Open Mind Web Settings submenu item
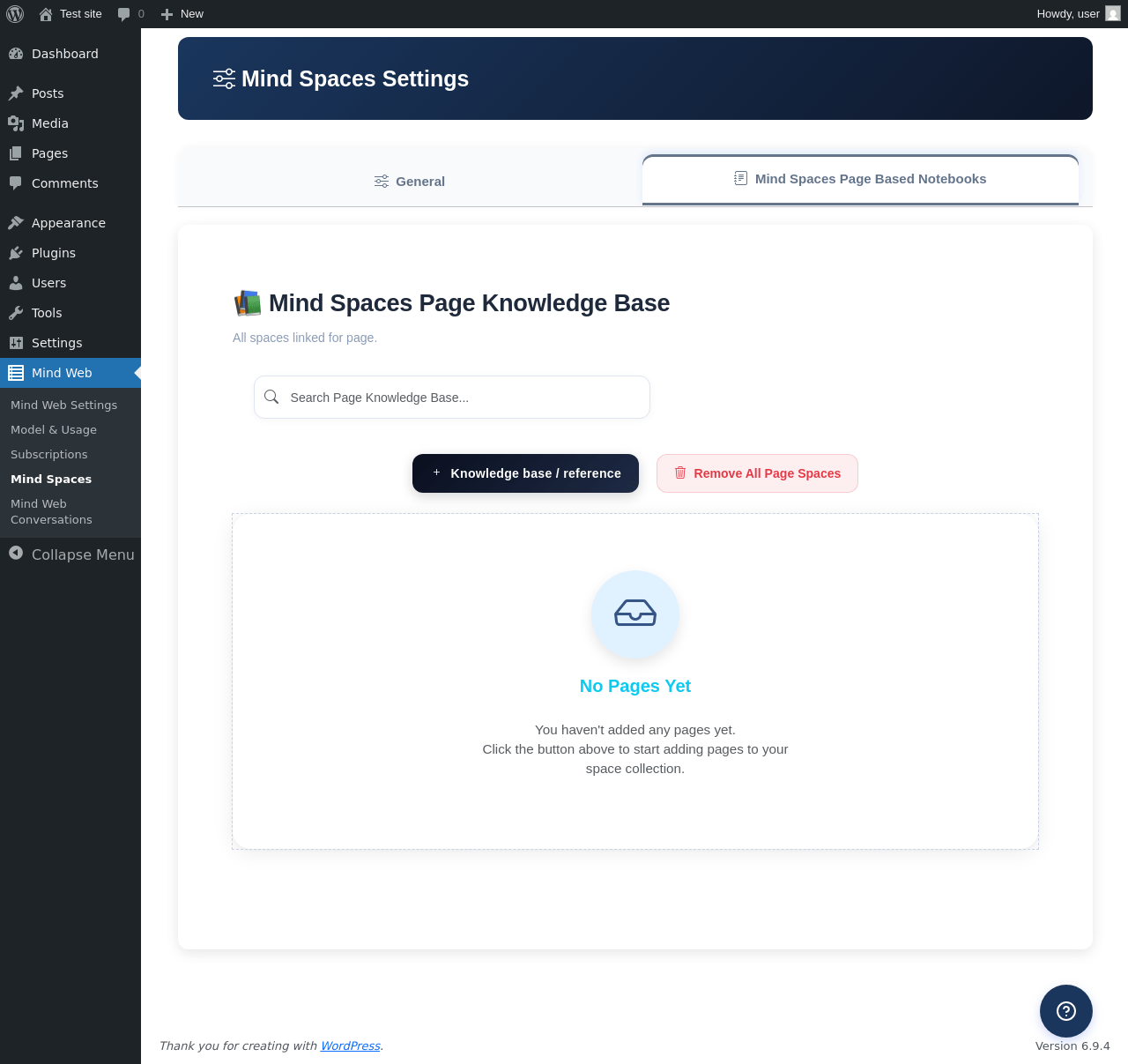The image size is (1128, 1064). 63,405
